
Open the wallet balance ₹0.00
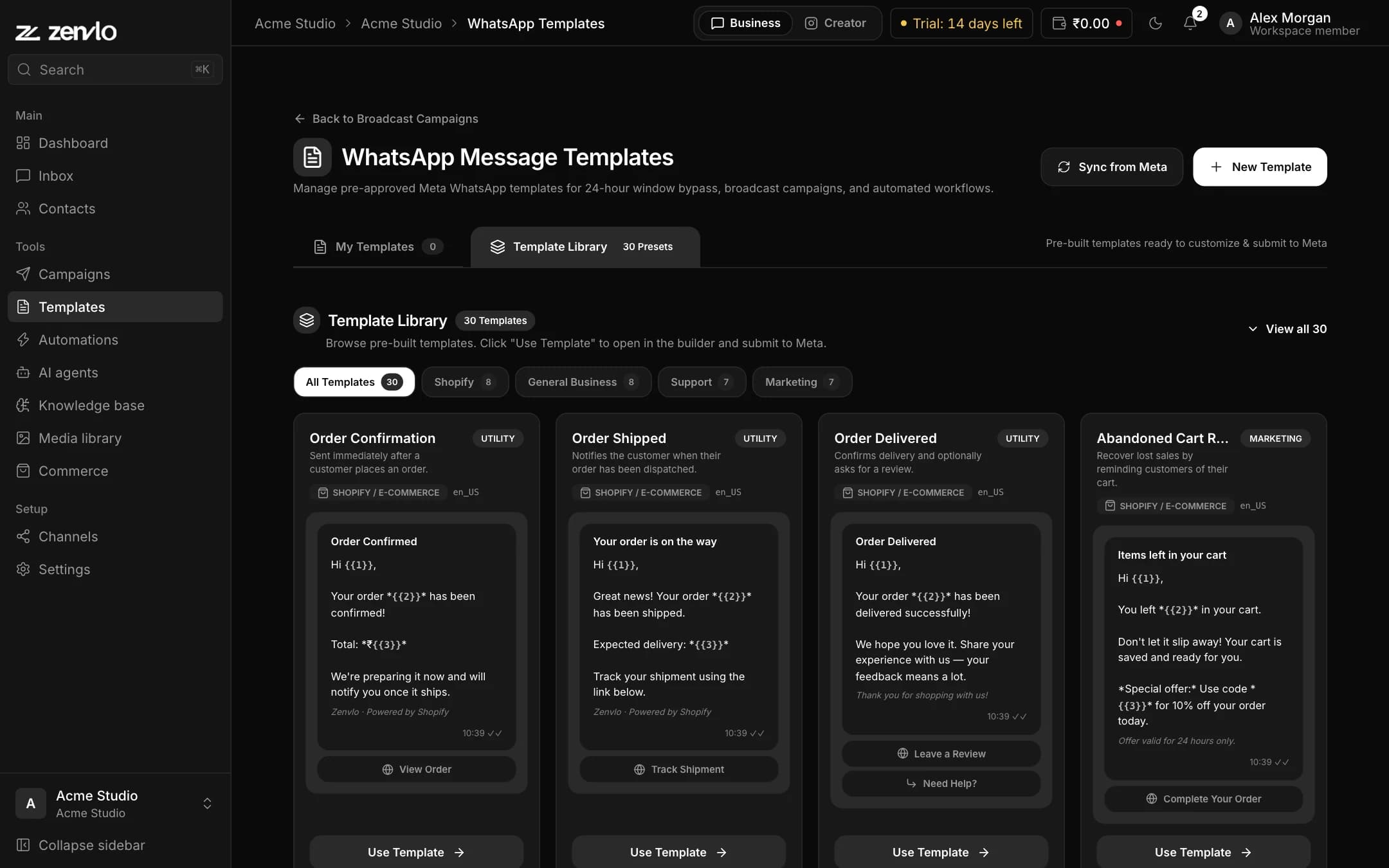coord(1087,23)
